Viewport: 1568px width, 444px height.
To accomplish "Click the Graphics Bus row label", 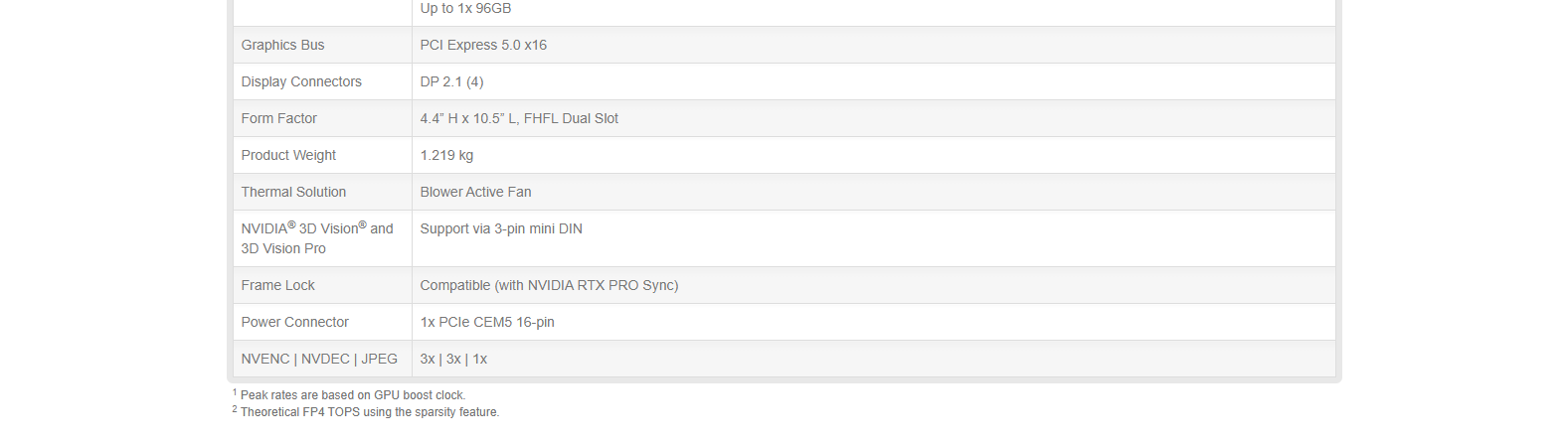I will coord(282,45).
